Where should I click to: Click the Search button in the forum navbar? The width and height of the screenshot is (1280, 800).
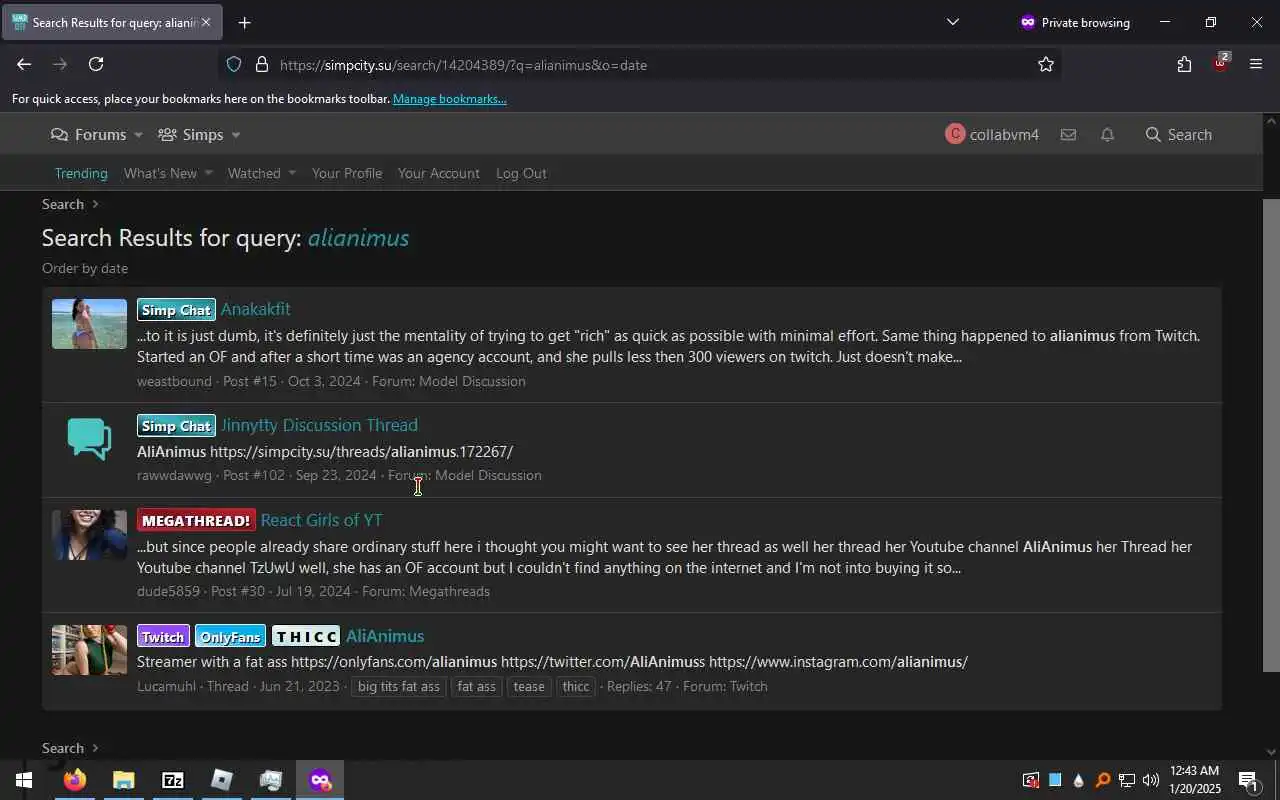pos(1179,134)
